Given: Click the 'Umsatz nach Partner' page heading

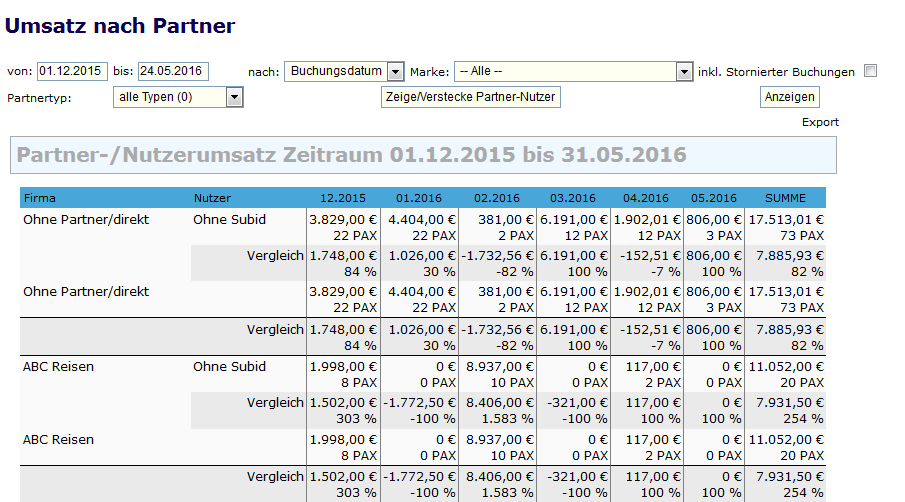Looking at the screenshot, I should pyautogui.click(x=120, y=26).
